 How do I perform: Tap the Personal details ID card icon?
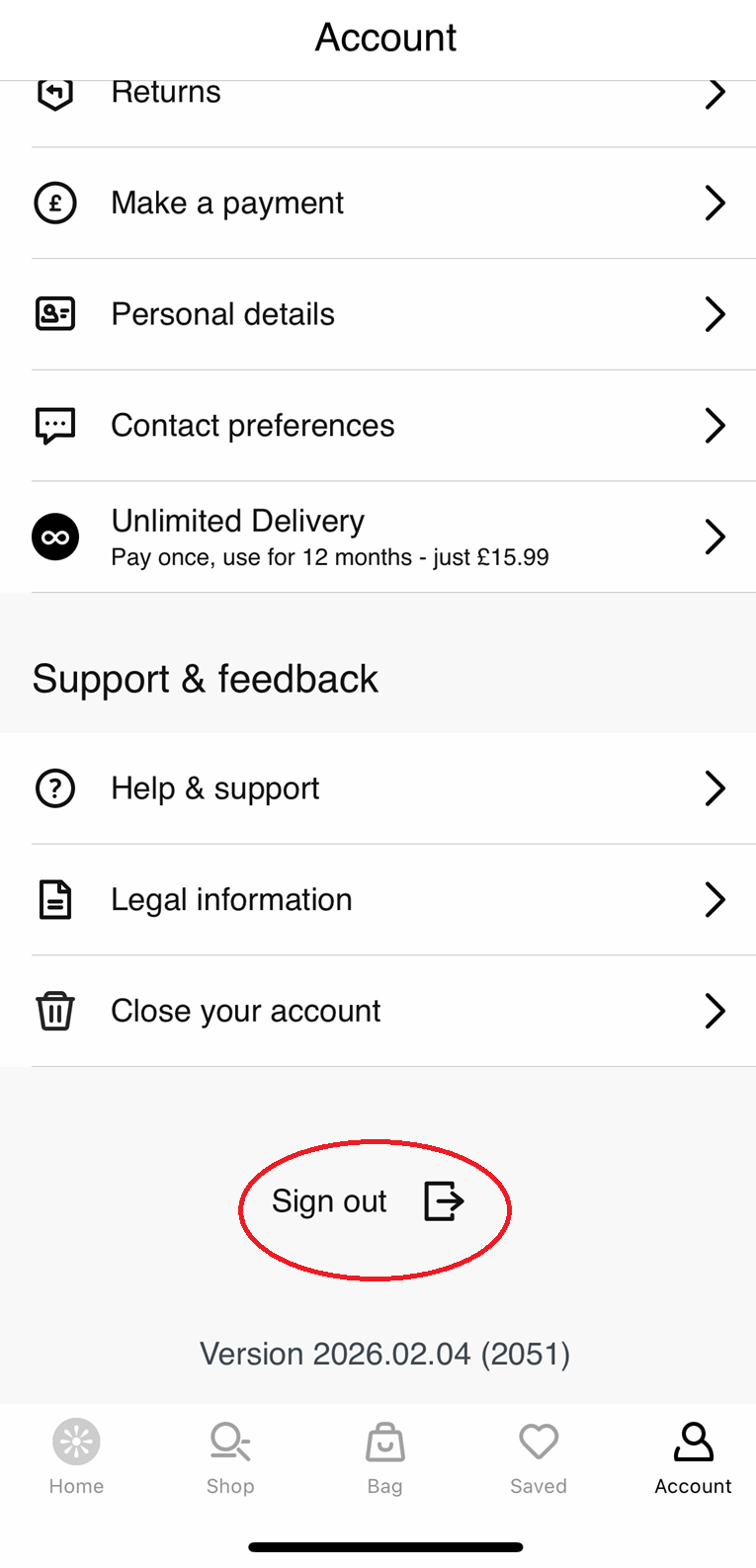[x=55, y=314]
